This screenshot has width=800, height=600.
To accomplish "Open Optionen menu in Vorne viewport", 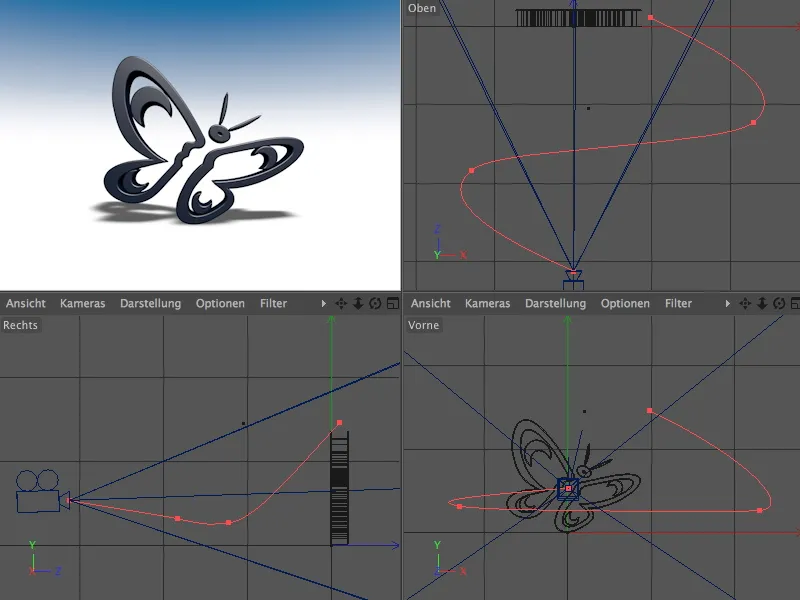I will click(625, 304).
